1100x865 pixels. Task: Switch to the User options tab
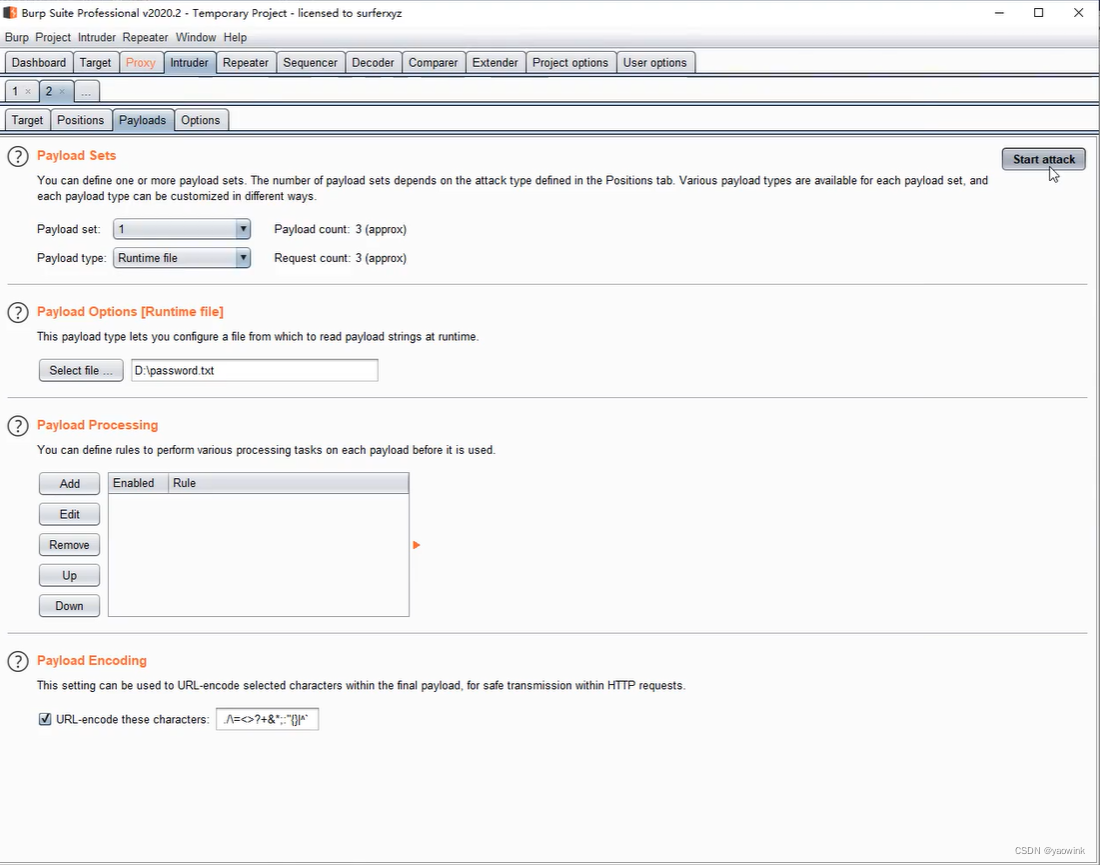[x=655, y=62]
